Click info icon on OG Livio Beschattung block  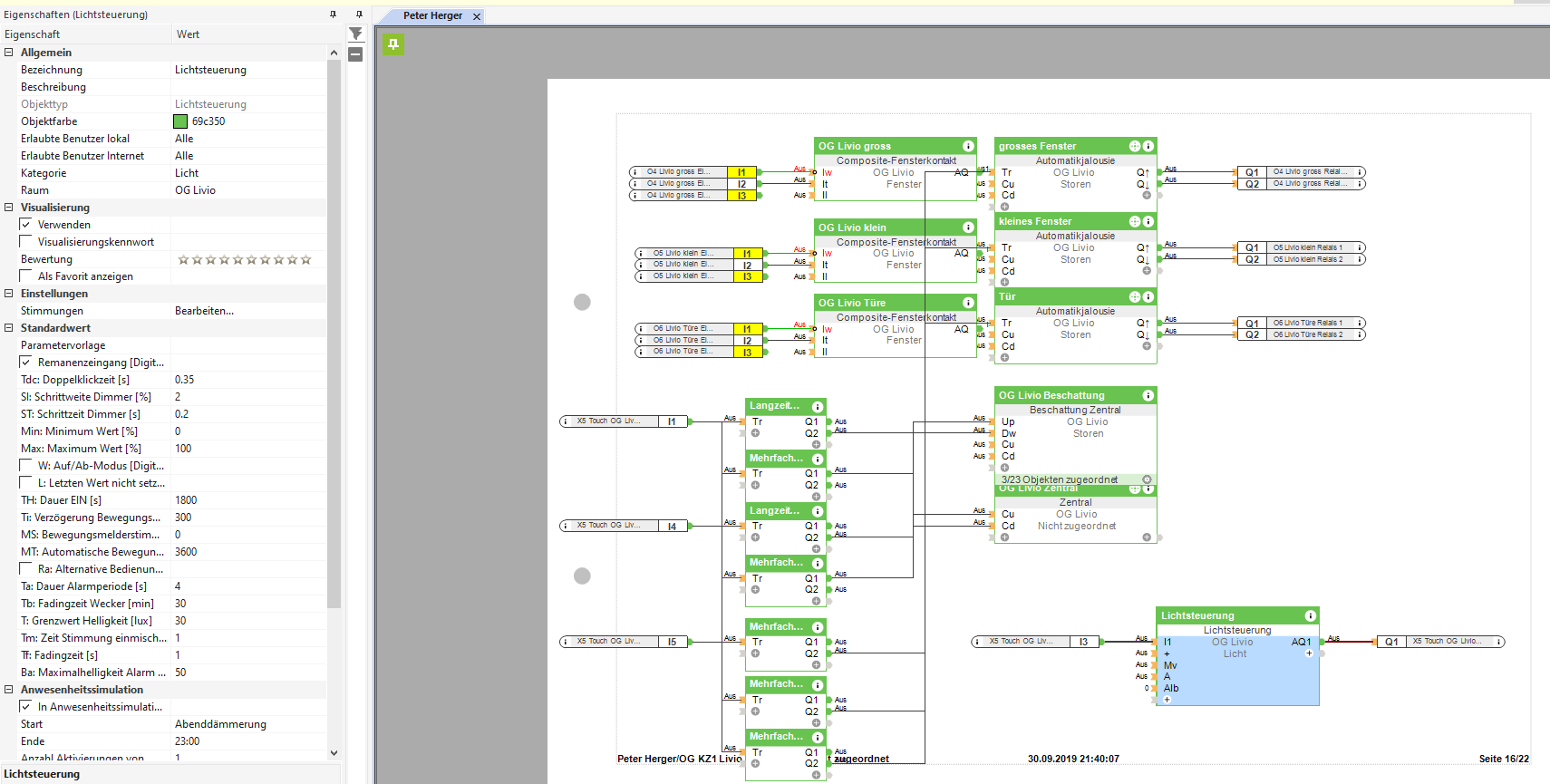point(1148,395)
